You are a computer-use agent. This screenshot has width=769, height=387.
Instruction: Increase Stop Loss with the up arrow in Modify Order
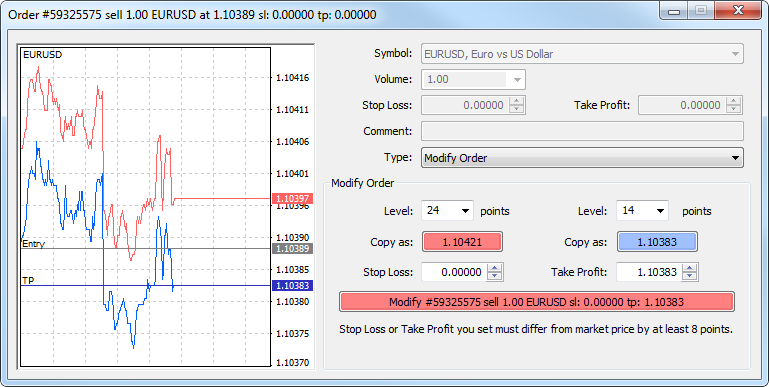pyautogui.click(x=495, y=268)
